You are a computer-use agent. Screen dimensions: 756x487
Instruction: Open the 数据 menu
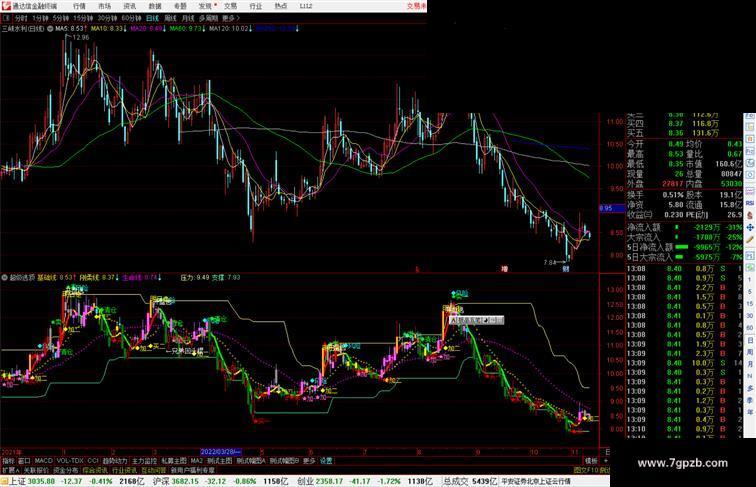(x=155, y=6)
